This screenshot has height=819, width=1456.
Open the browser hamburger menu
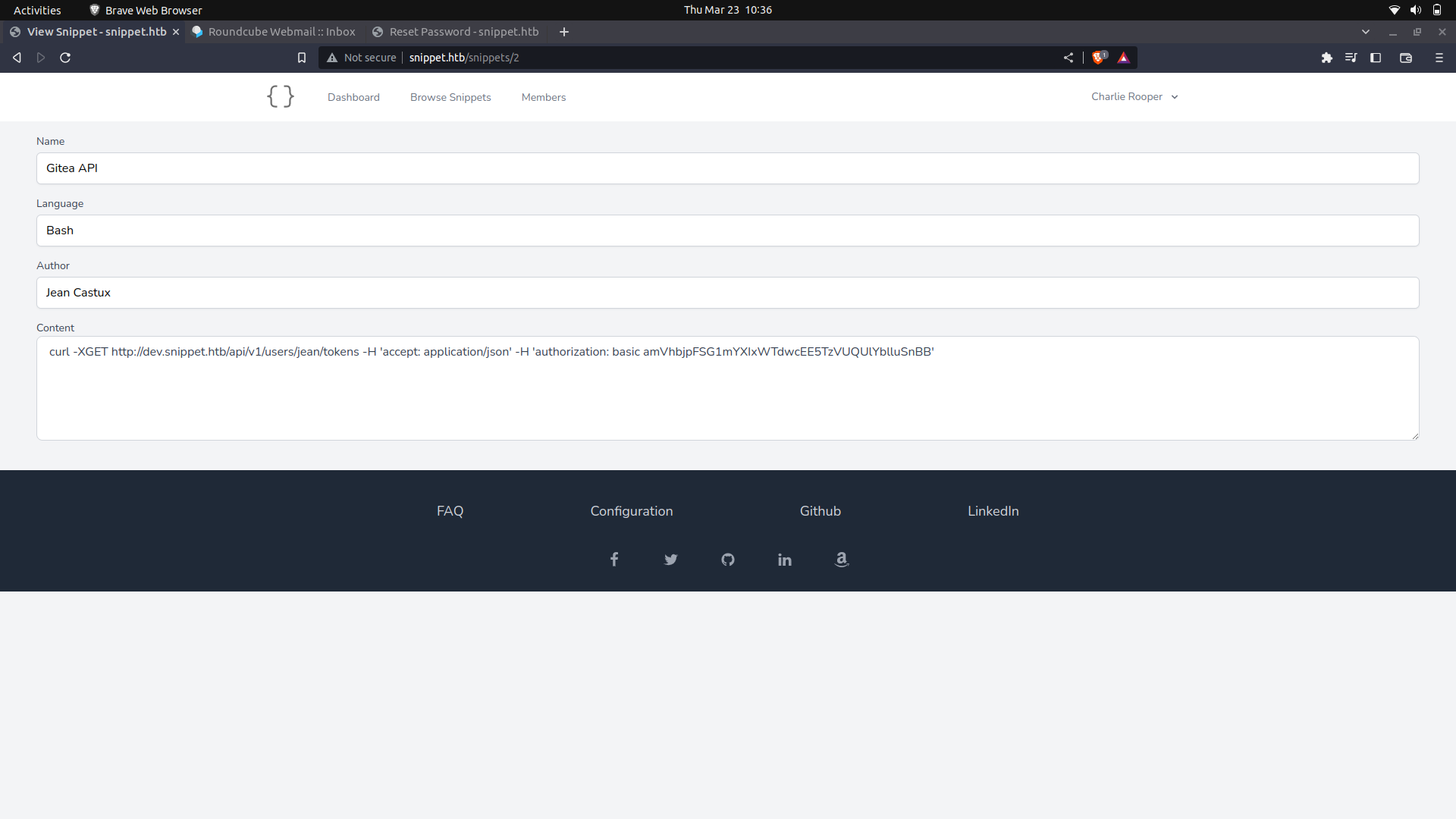1439,57
